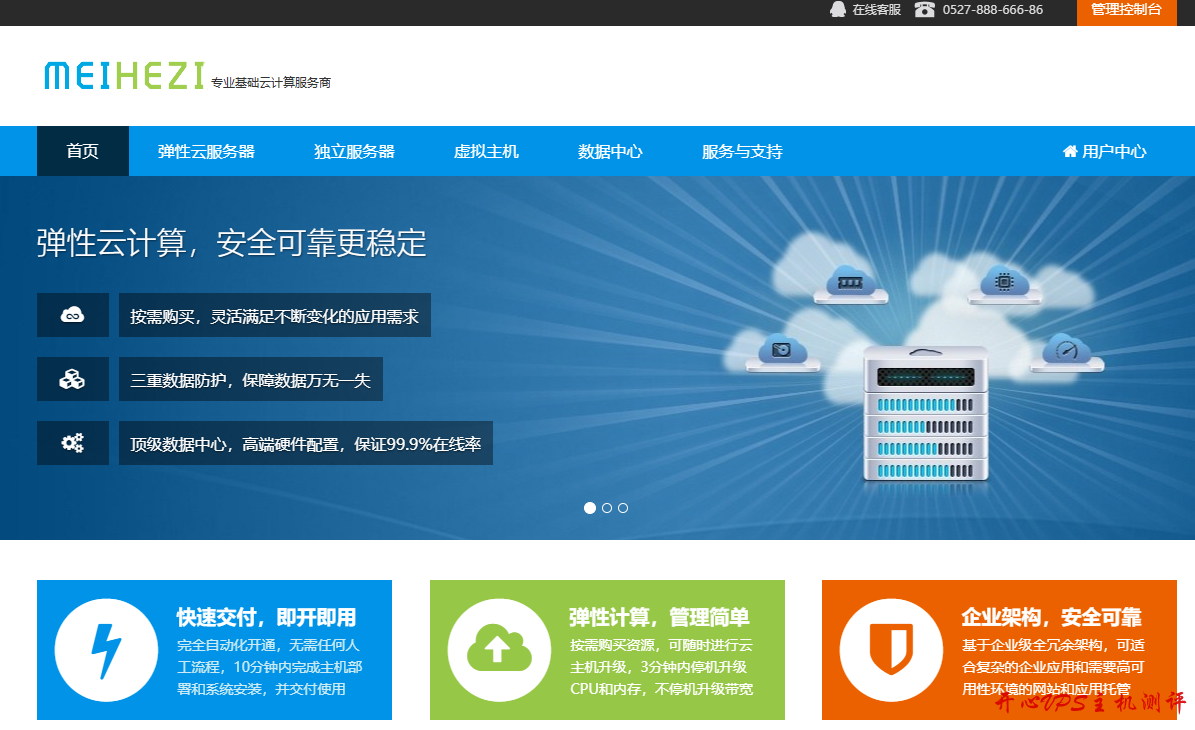Click the orange shield security icon
The height and width of the screenshot is (730, 1195).
pos(890,650)
